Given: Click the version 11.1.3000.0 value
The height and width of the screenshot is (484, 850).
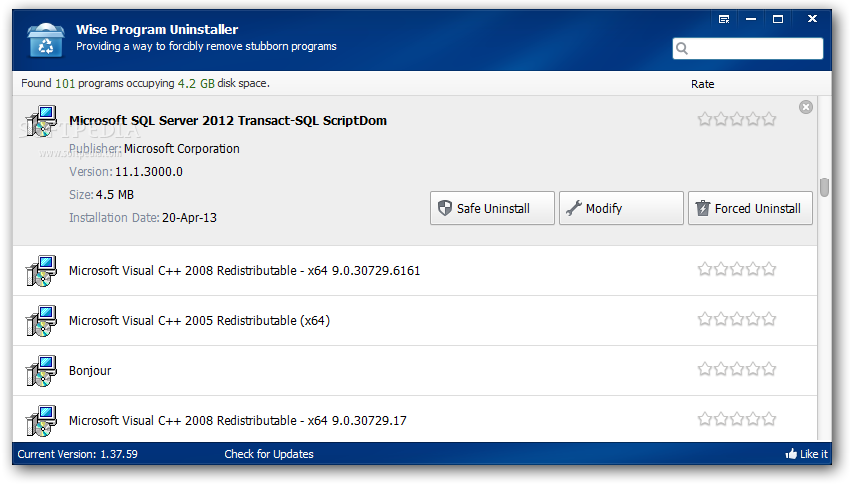Looking at the screenshot, I should 149,172.
